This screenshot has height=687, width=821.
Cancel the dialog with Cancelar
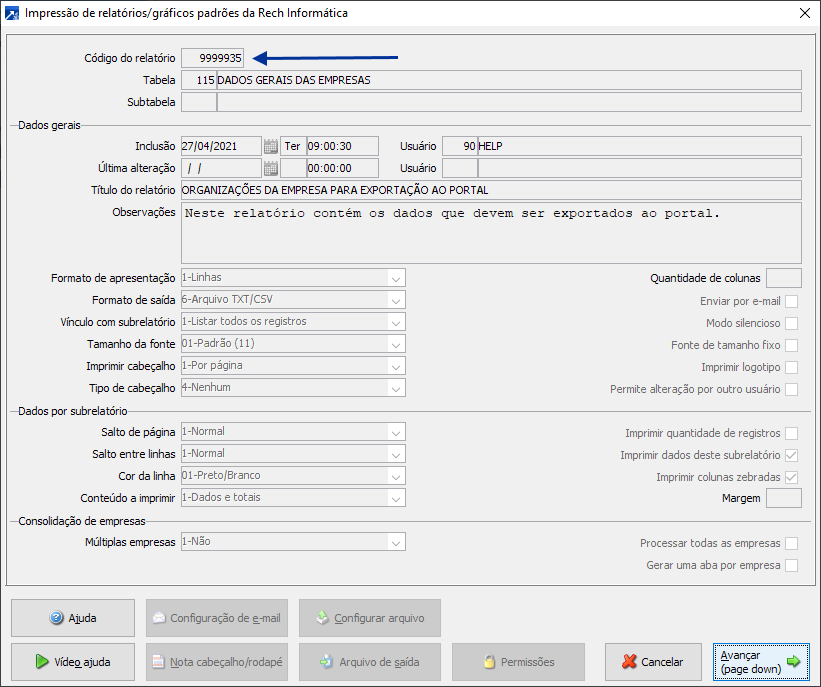(x=653, y=662)
